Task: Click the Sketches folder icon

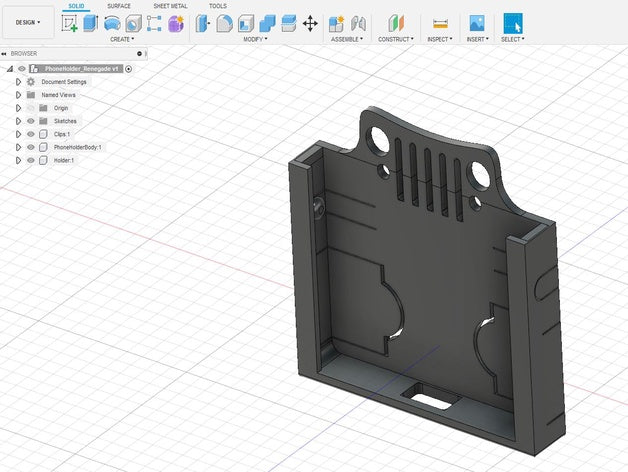Action: (43, 121)
